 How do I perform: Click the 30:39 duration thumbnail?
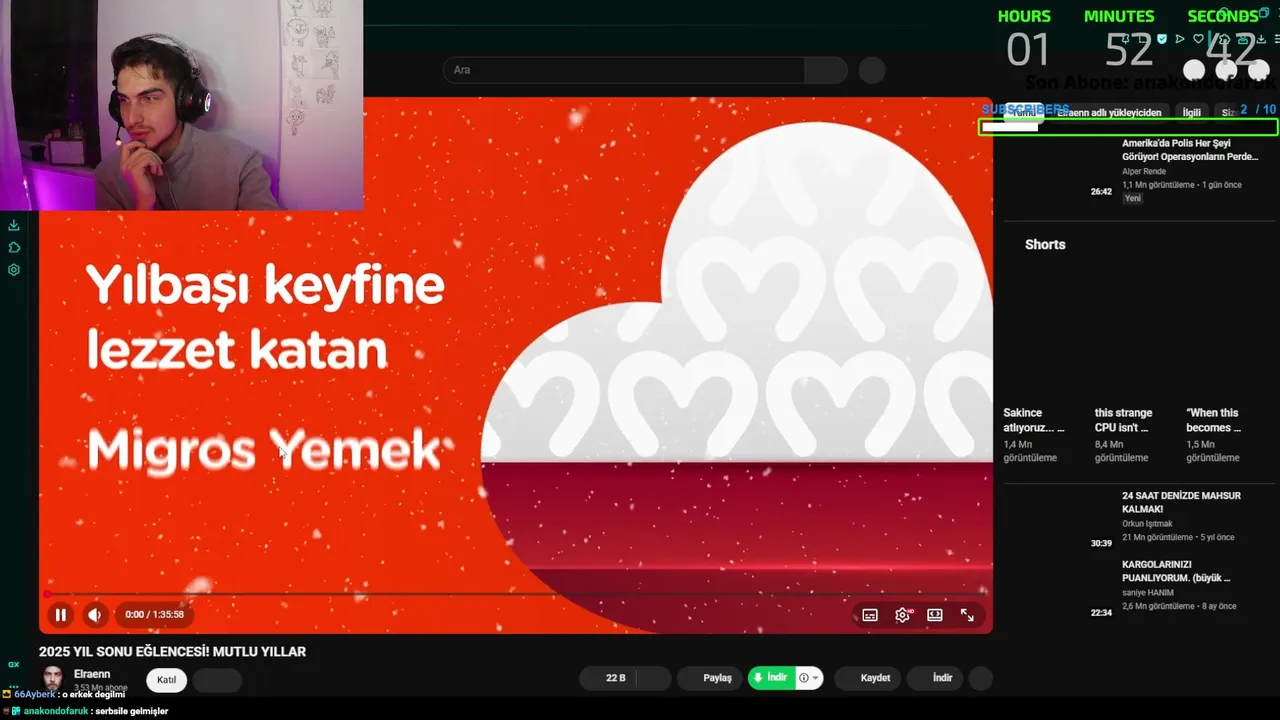pos(1101,543)
